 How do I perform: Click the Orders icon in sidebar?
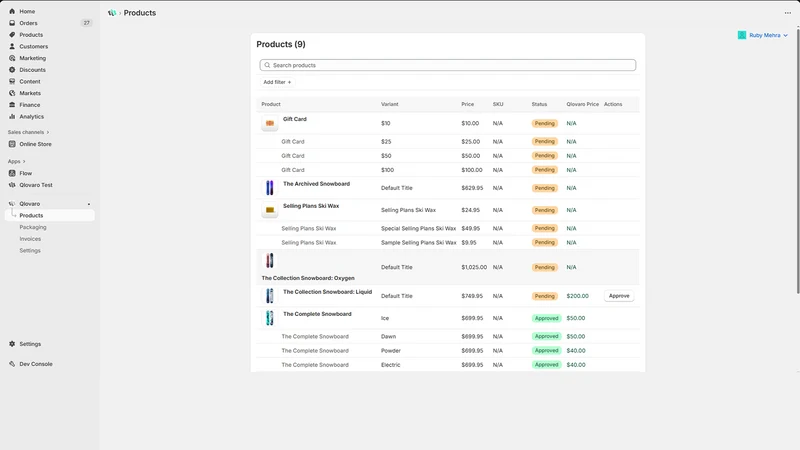click(x=12, y=23)
